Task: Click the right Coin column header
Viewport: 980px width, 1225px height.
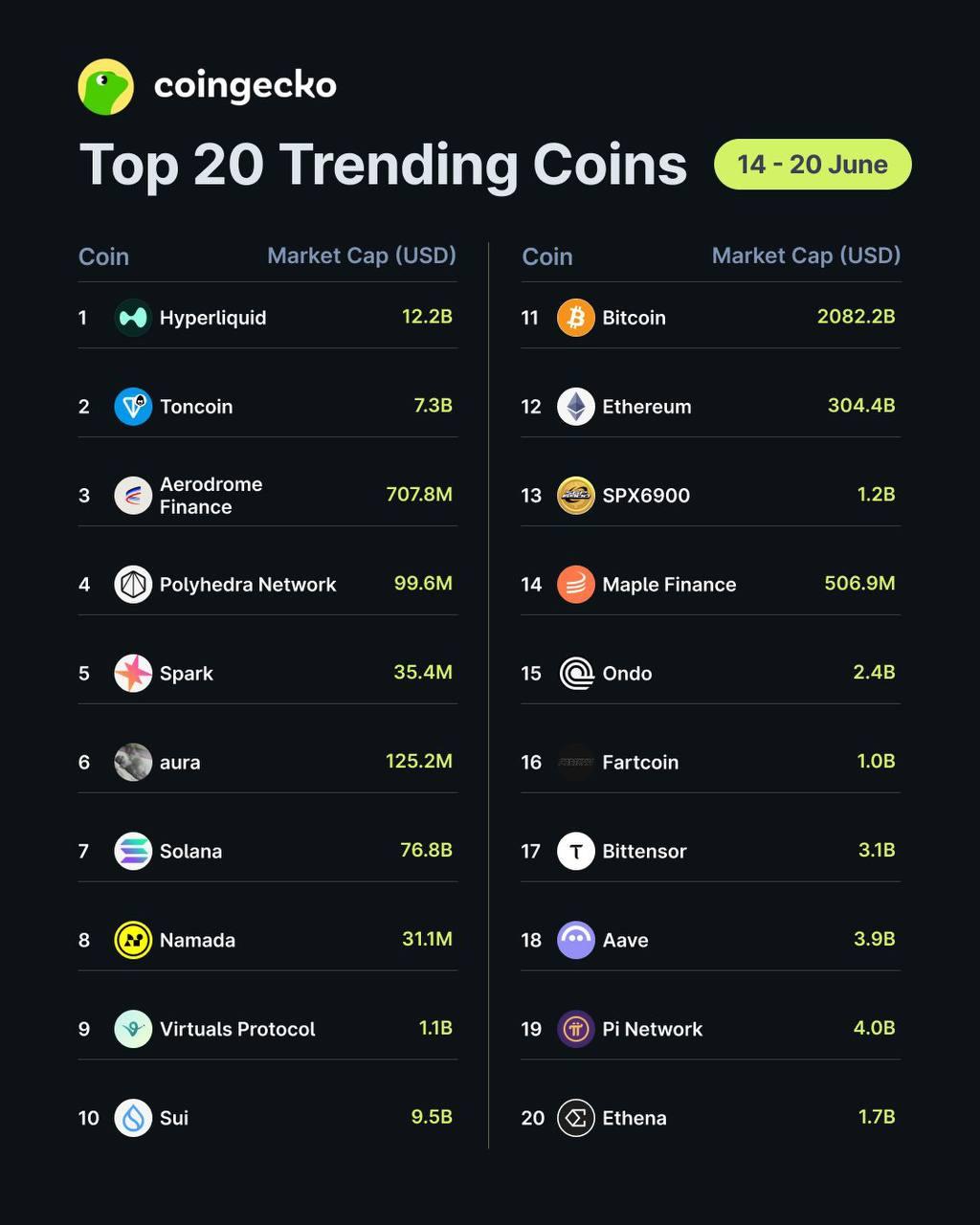Action: click(547, 256)
